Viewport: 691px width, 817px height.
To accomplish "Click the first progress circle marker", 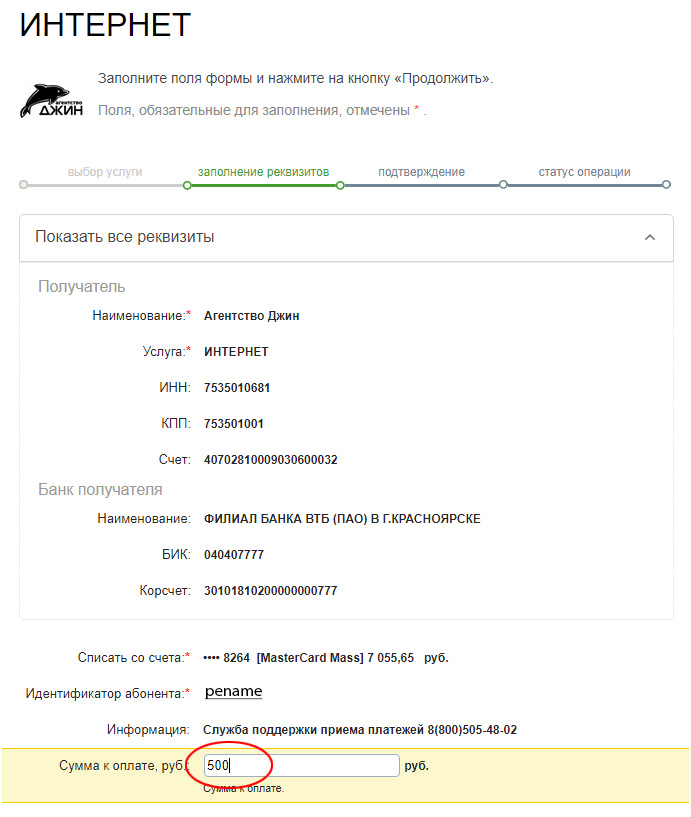I will click(x=23, y=185).
